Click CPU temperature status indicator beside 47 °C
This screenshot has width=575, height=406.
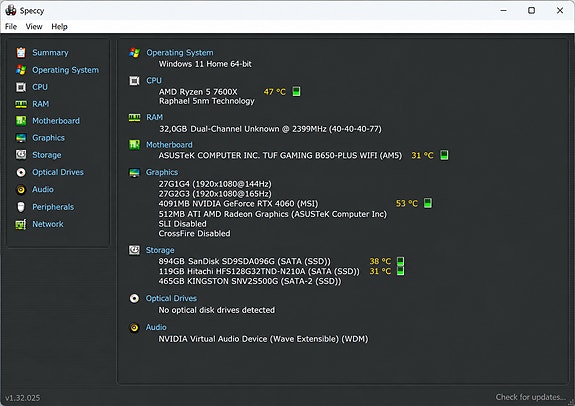(x=296, y=91)
